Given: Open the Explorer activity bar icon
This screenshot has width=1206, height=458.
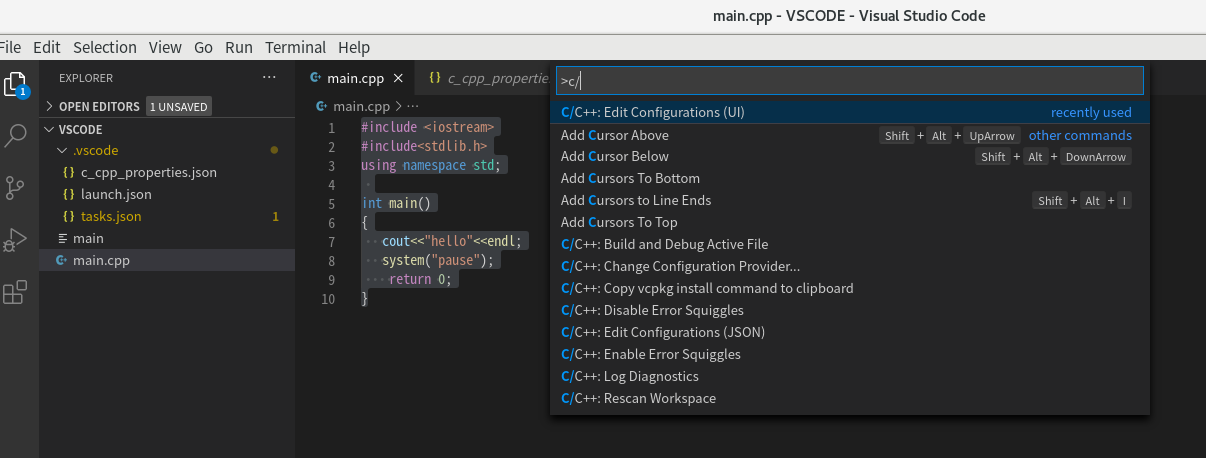Looking at the screenshot, I should [15, 84].
